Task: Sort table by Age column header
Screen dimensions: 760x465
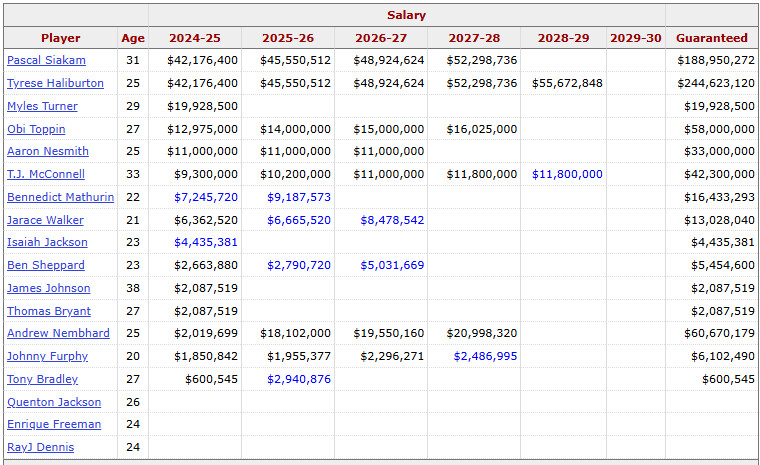Action: point(133,38)
